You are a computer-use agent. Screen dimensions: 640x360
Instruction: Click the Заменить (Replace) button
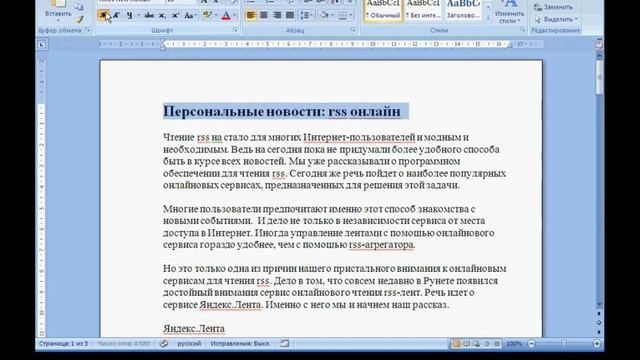(x=553, y=7)
